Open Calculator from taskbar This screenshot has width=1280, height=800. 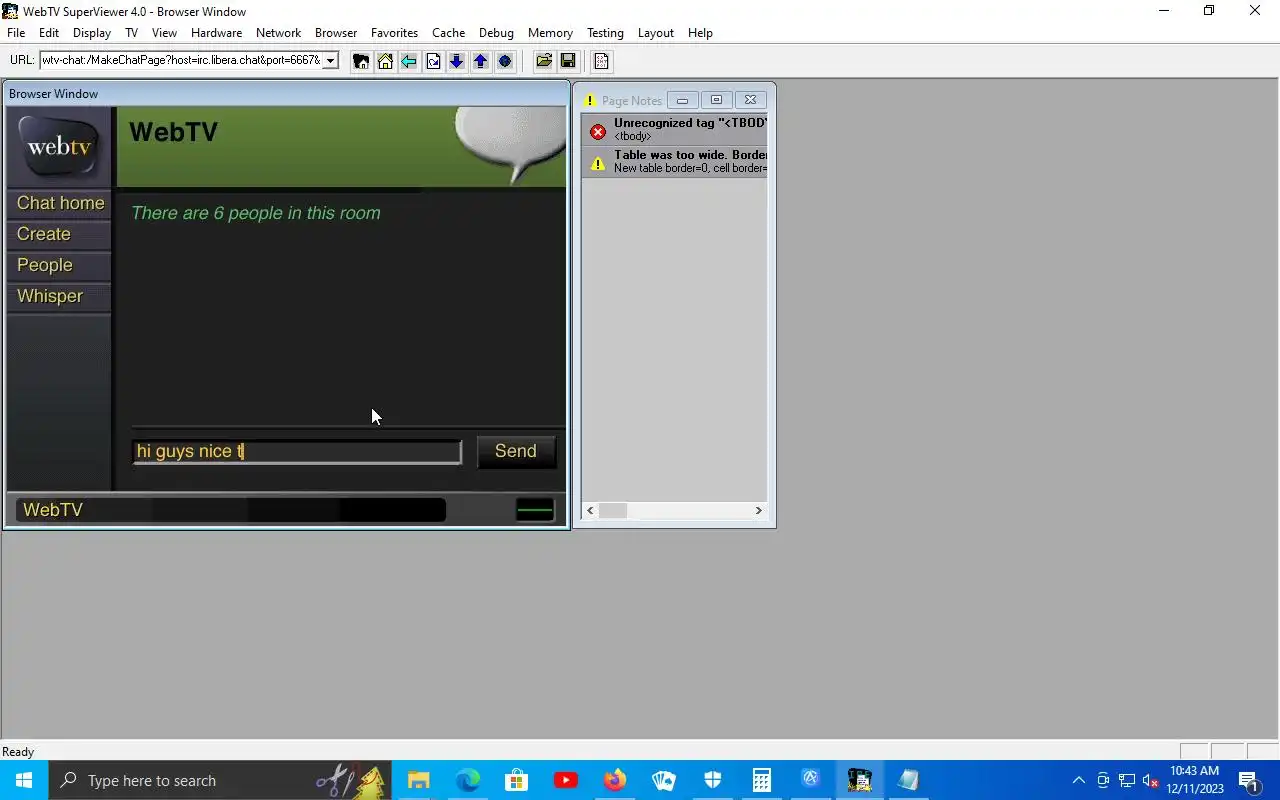point(761,780)
